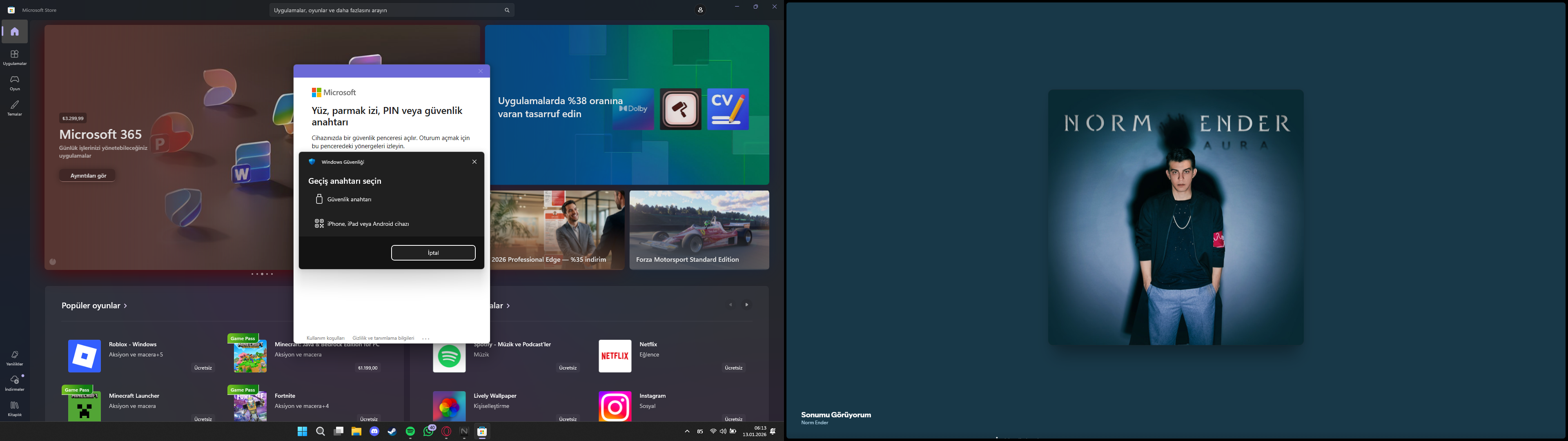Open İndirmeler in Store sidebar
Viewport: 1568px width, 441px height.
[15, 383]
